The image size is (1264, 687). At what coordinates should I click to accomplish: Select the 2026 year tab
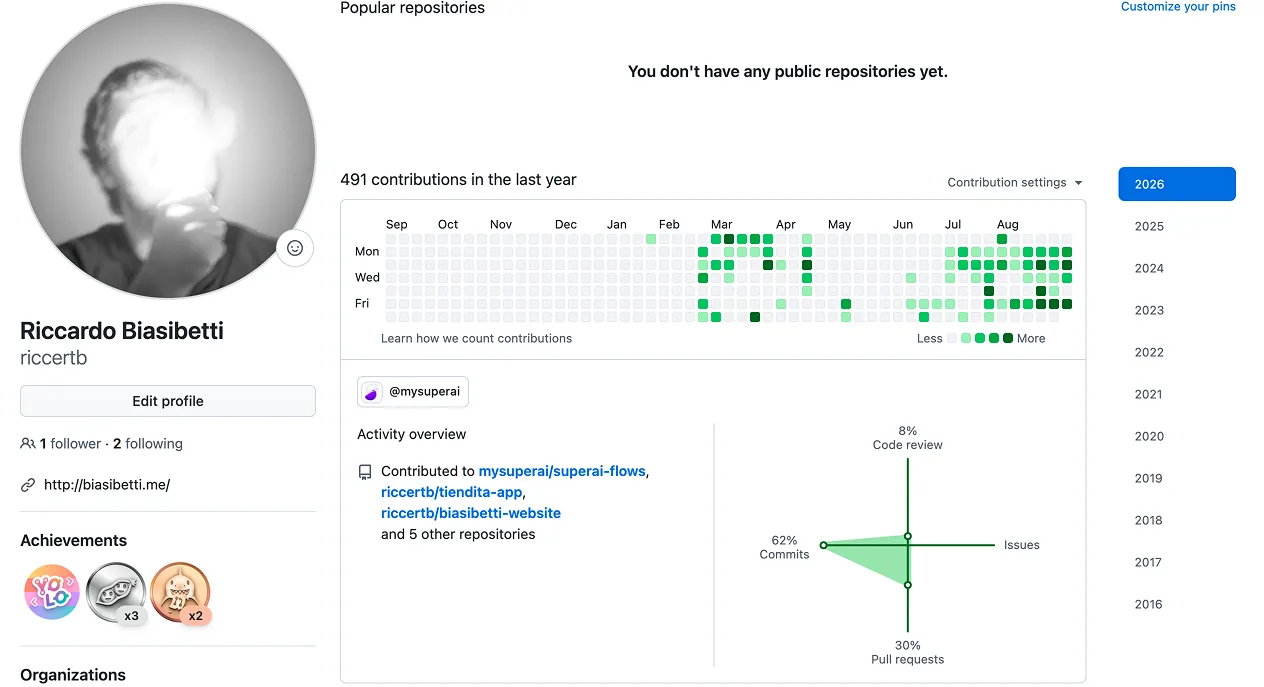point(1177,184)
